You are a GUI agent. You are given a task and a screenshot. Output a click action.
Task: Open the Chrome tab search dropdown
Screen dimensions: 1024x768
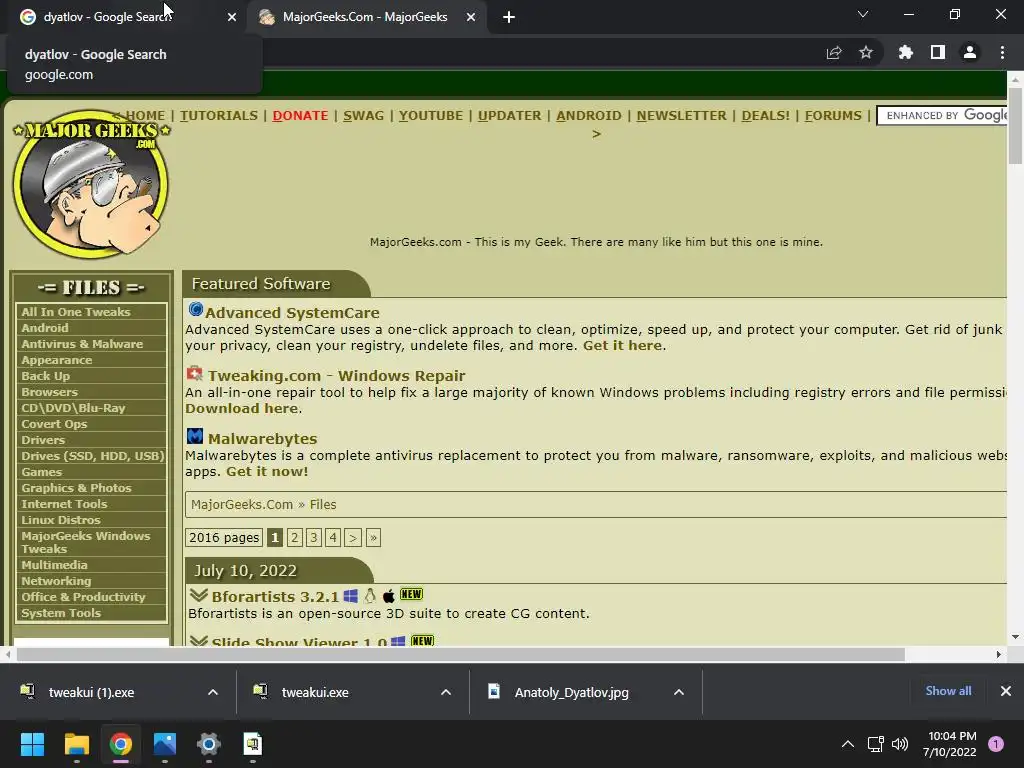pyautogui.click(x=863, y=14)
